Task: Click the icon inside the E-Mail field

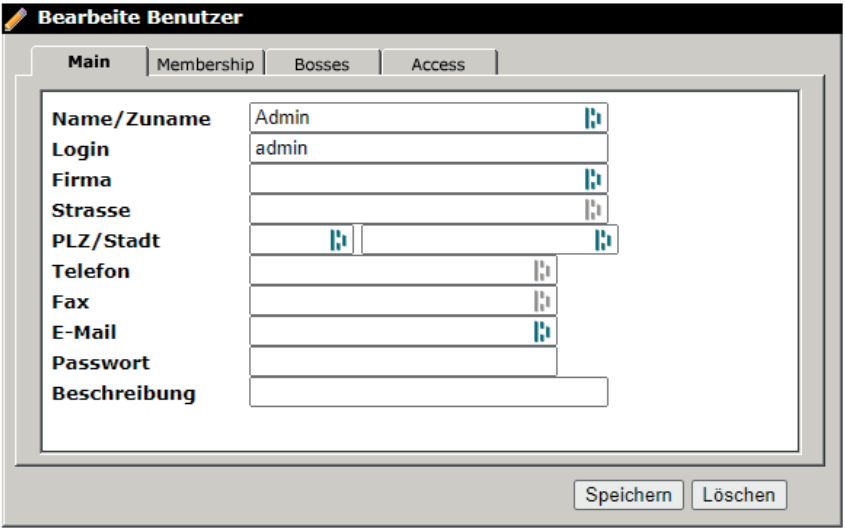Action: (x=542, y=331)
